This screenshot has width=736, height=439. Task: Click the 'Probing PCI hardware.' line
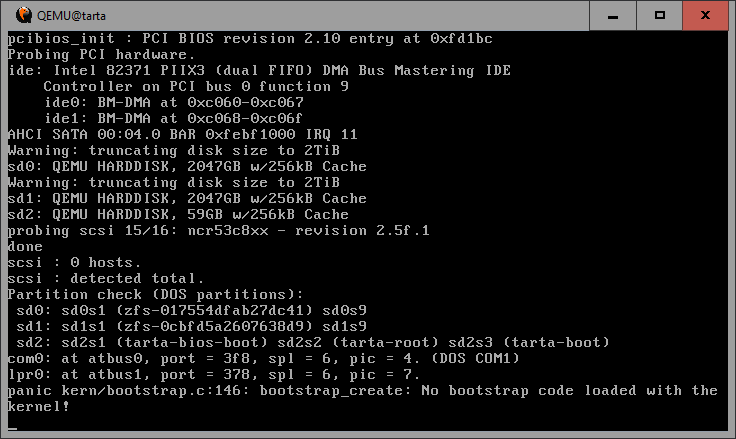click(x=101, y=54)
